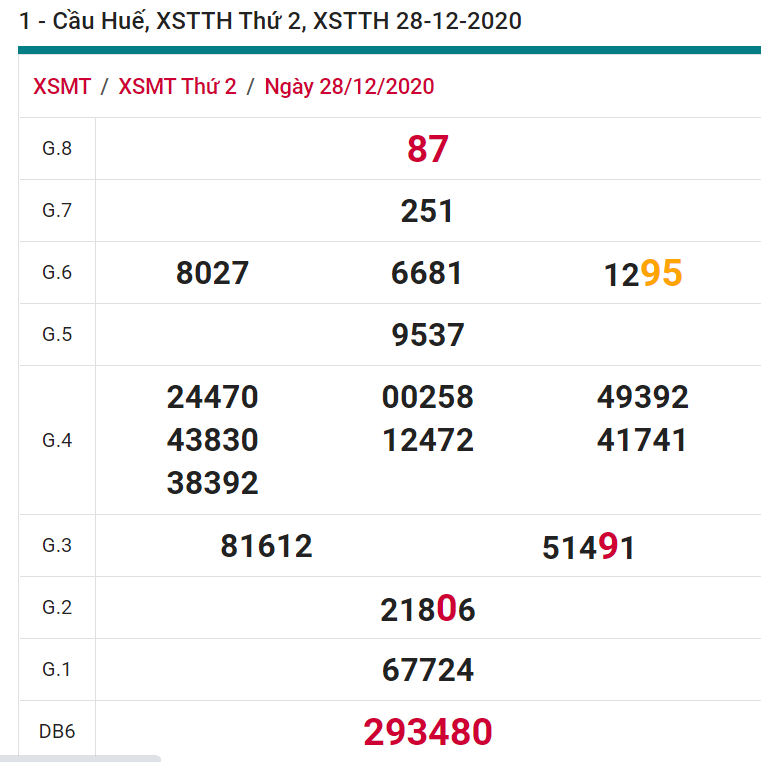Viewport: 761px width, 762px height.
Task: Click the G.5 result 9537
Action: [x=427, y=335]
